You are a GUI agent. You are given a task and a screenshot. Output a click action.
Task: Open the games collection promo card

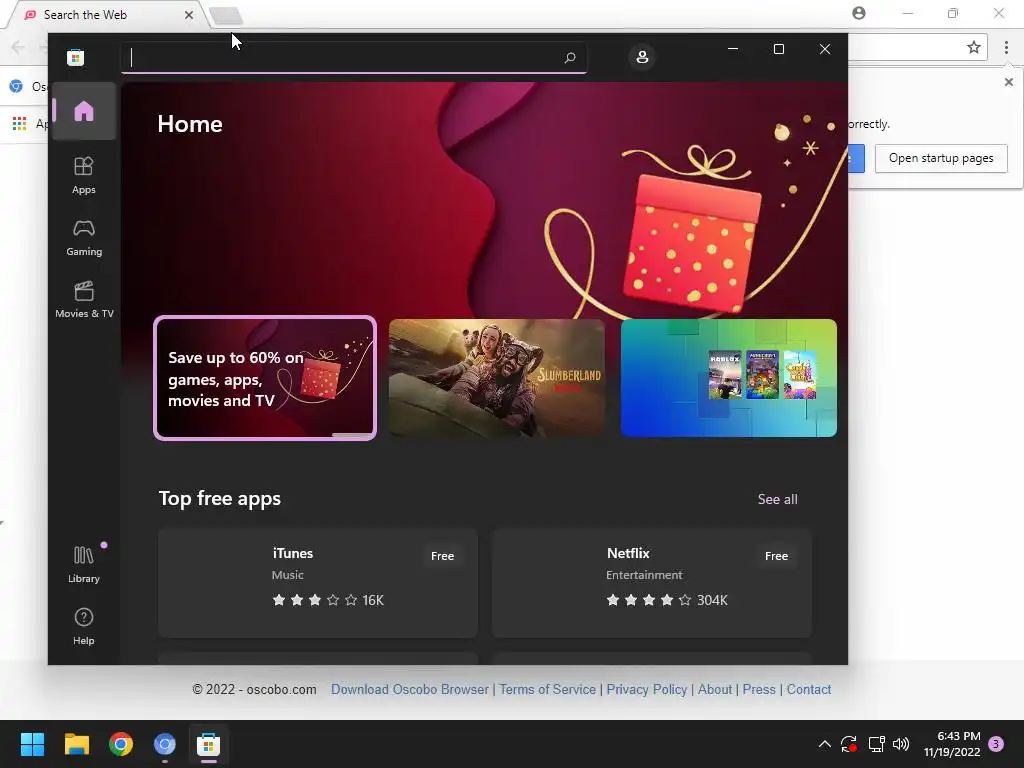tap(729, 378)
